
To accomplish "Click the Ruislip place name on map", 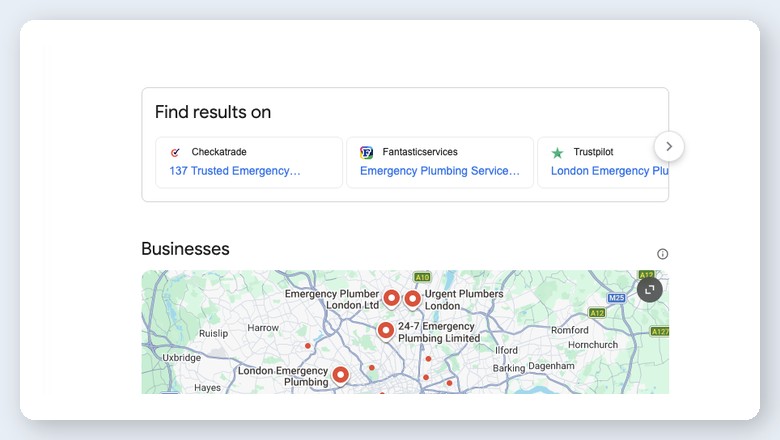I will click(x=213, y=334).
